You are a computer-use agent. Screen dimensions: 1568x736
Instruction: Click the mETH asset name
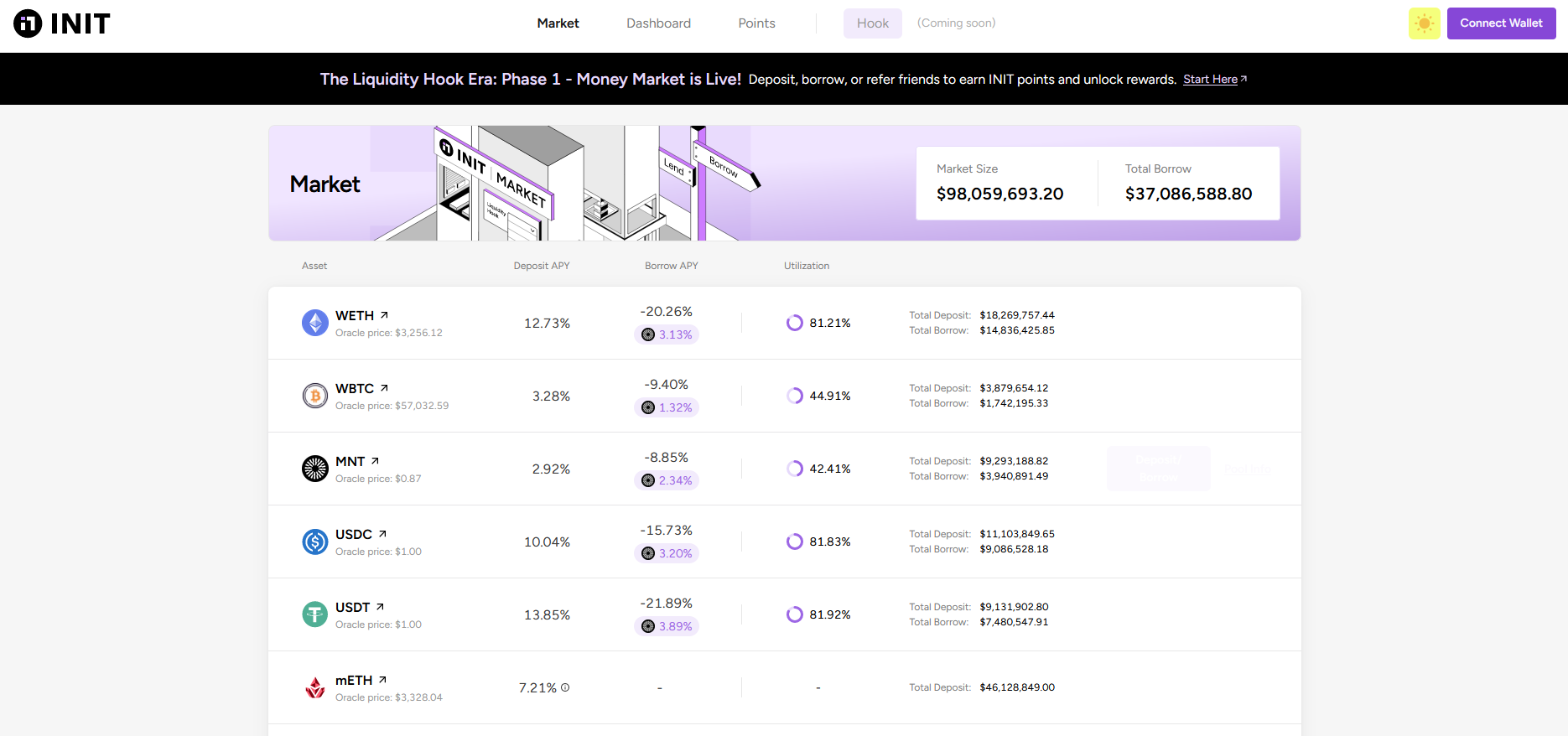pyautogui.click(x=354, y=681)
